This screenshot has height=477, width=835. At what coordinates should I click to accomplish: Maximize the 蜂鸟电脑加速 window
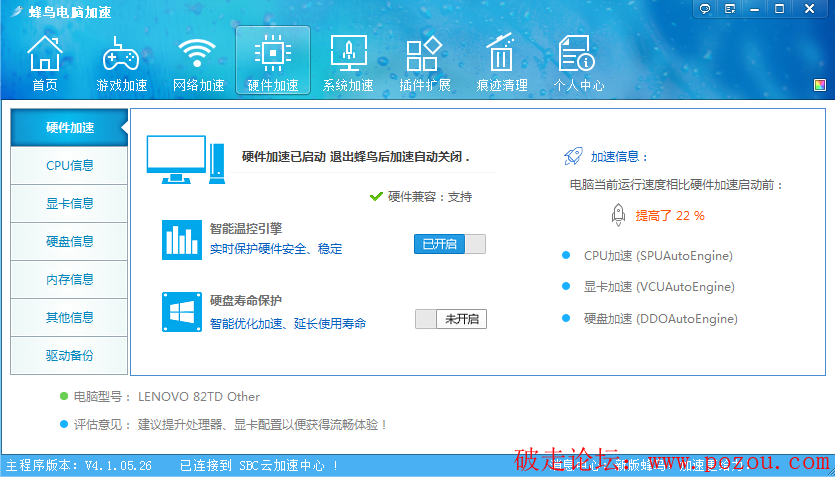780,9
